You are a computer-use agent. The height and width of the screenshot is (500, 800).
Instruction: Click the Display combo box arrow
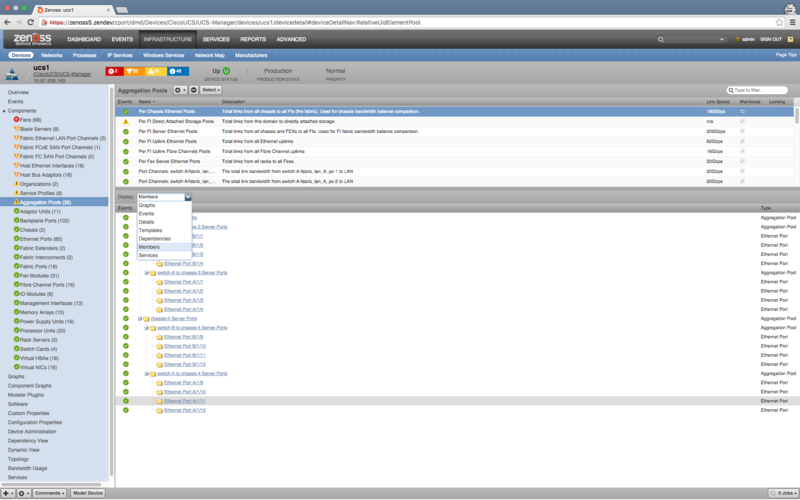[x=188, y=197]
